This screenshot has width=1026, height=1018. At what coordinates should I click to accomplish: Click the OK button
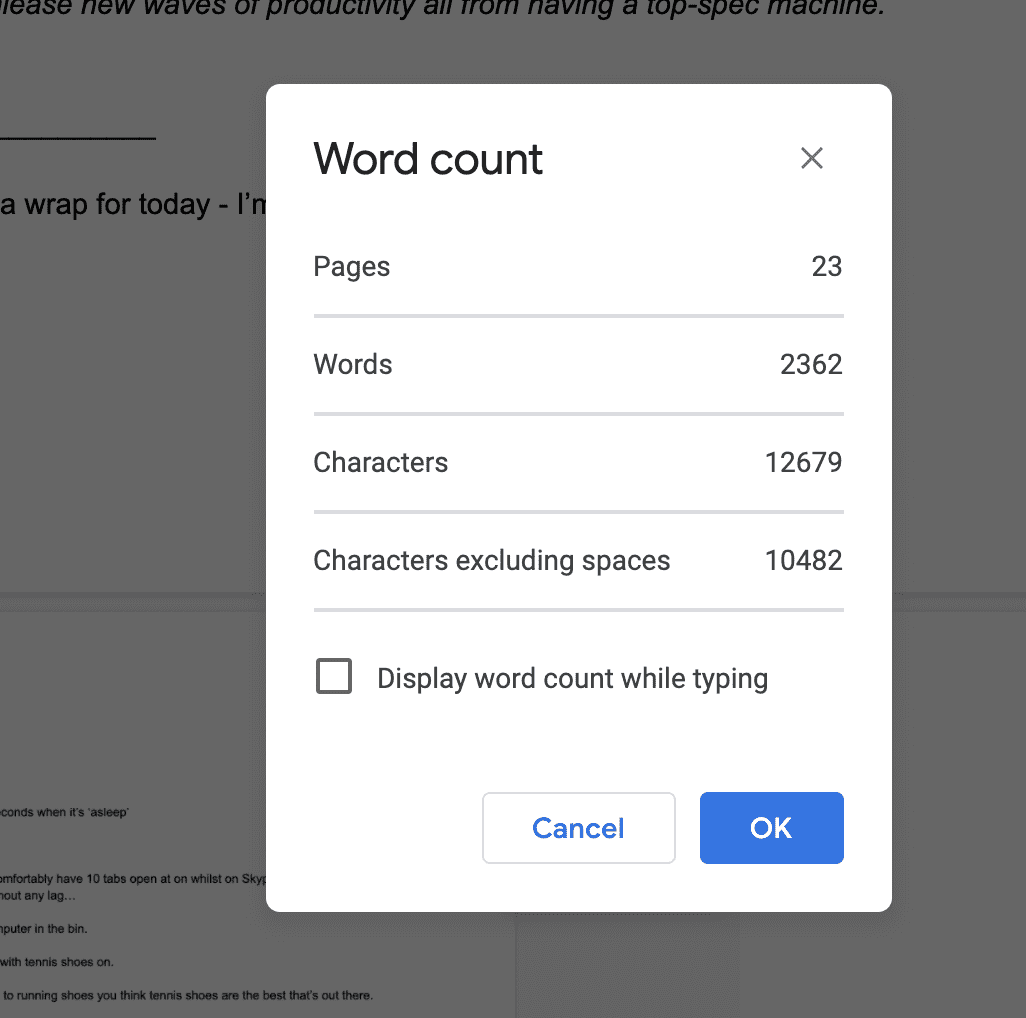point(771,828)
